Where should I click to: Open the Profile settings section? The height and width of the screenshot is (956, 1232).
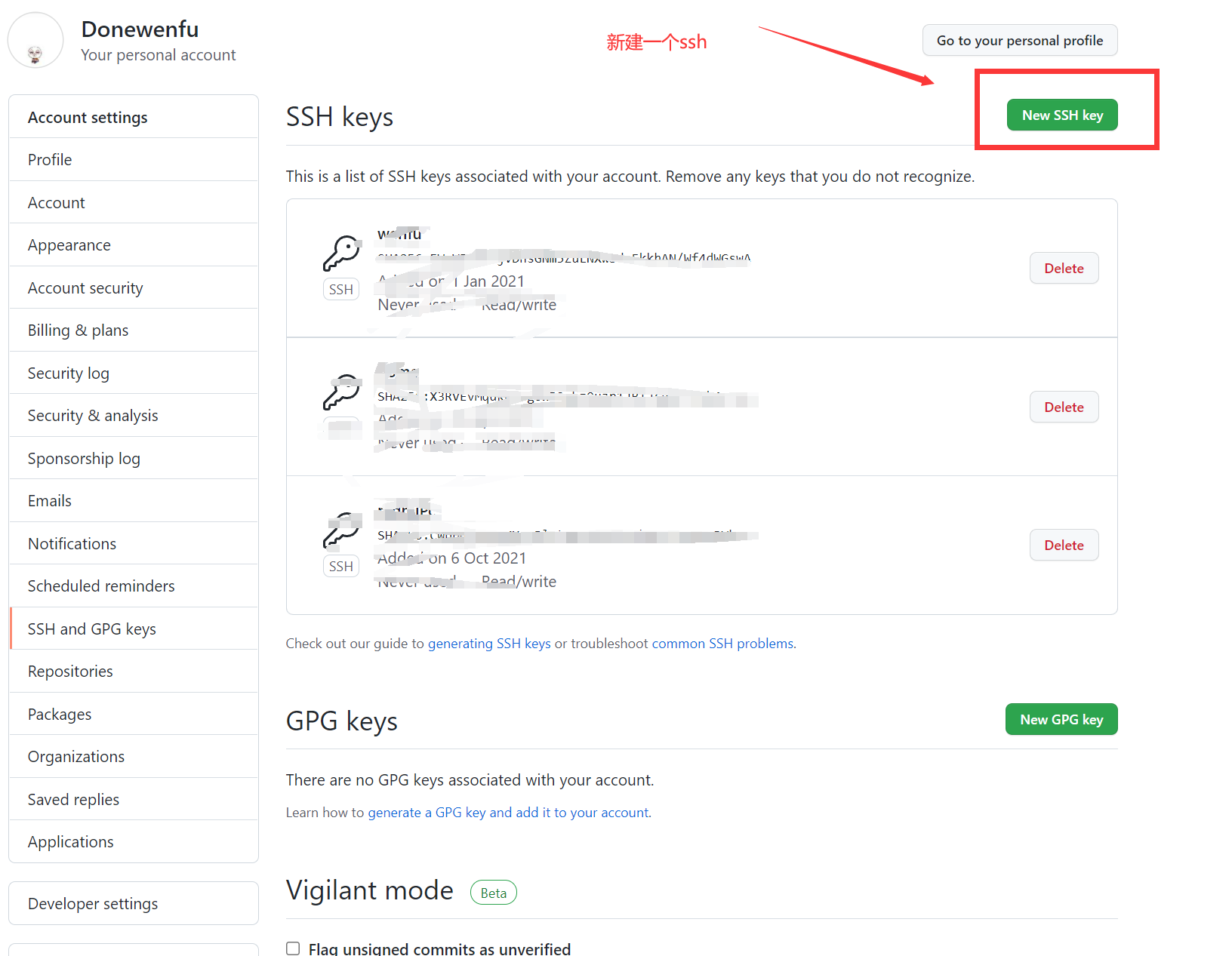(x=49, y=159)
